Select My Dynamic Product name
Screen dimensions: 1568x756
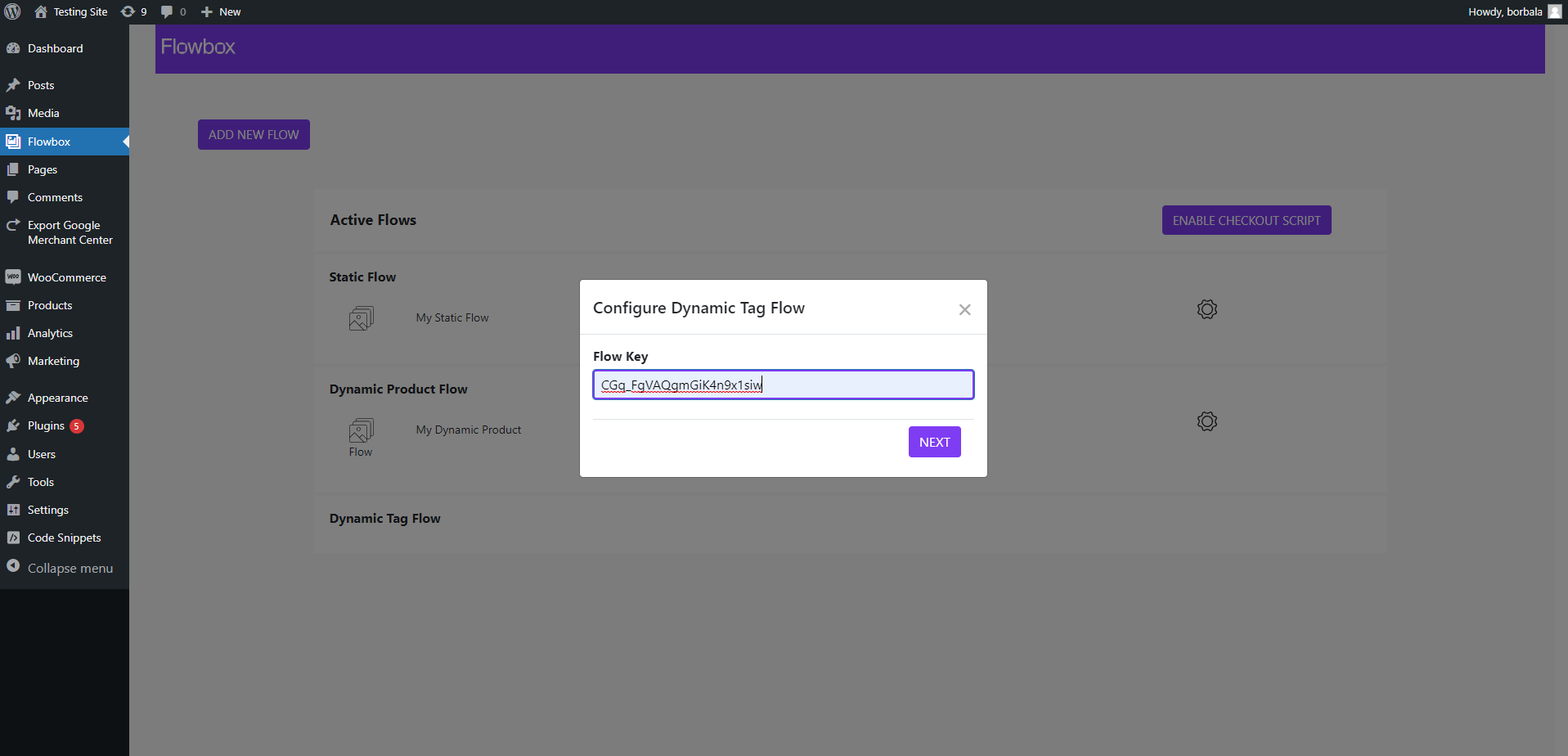469,430
